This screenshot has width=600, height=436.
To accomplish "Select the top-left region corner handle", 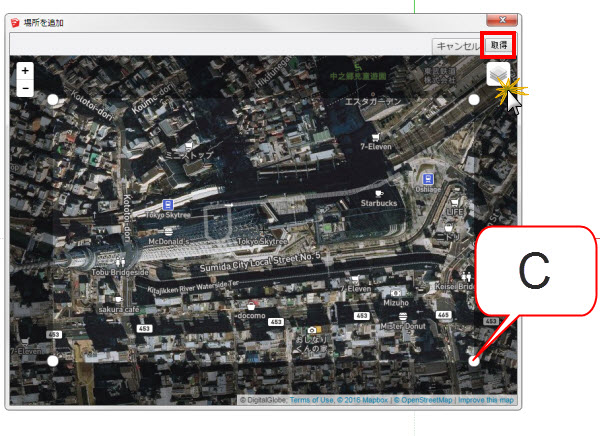I will point(53,100).
